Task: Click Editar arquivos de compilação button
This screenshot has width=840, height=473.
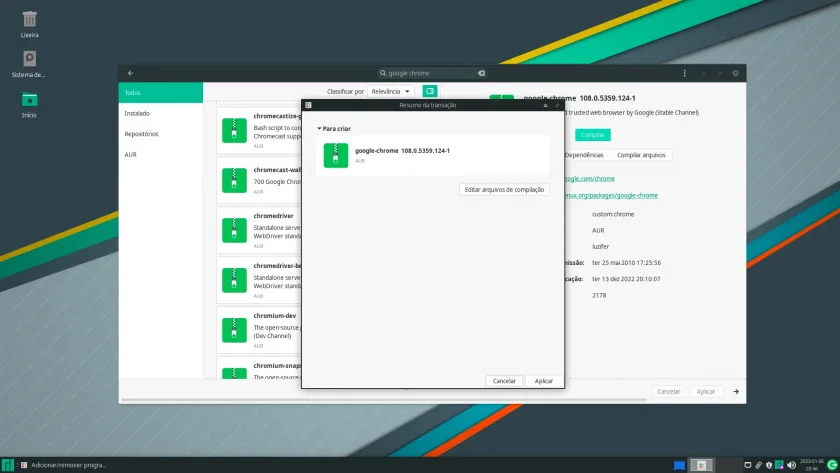Action: coord(504,190)
